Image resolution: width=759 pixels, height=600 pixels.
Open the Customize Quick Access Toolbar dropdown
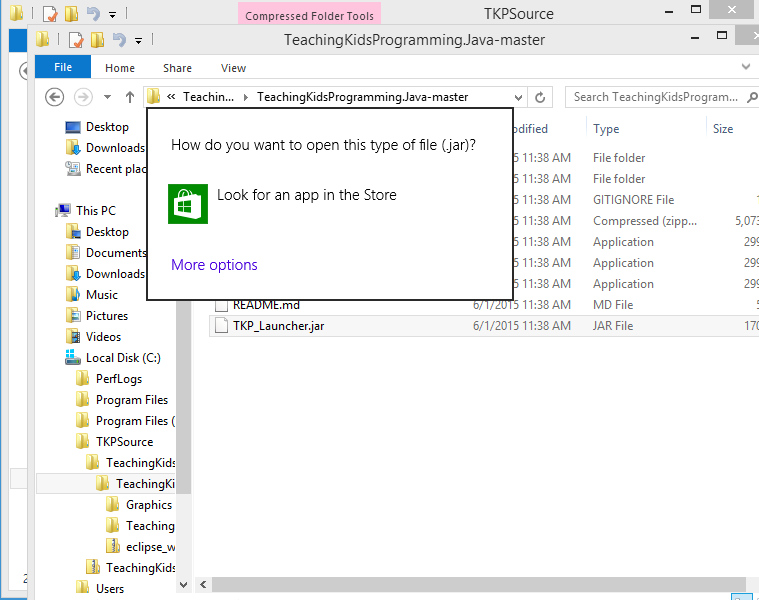[x=138, y=40]
